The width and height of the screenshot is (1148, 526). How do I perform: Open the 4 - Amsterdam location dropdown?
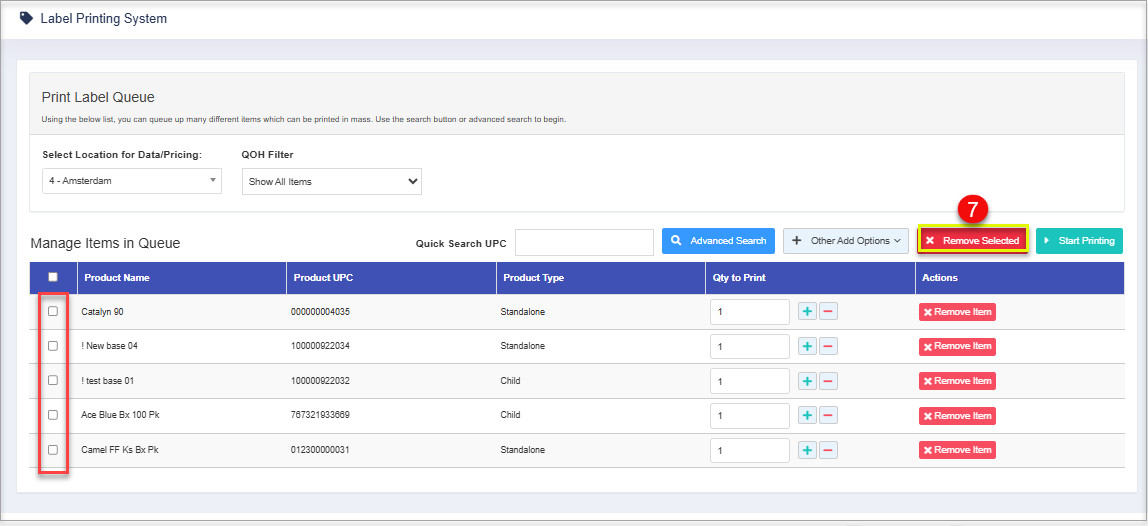click(x=131, y=181)
